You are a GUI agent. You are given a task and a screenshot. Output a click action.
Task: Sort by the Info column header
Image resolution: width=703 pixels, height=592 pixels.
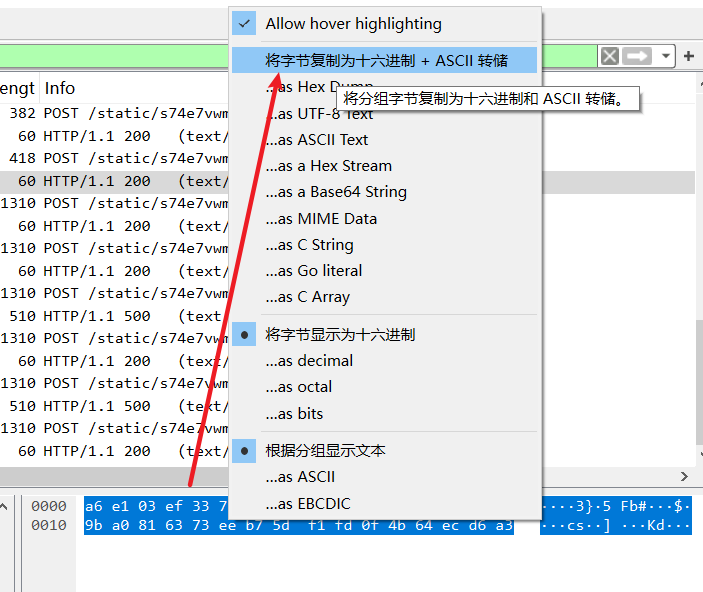(60, 88)
